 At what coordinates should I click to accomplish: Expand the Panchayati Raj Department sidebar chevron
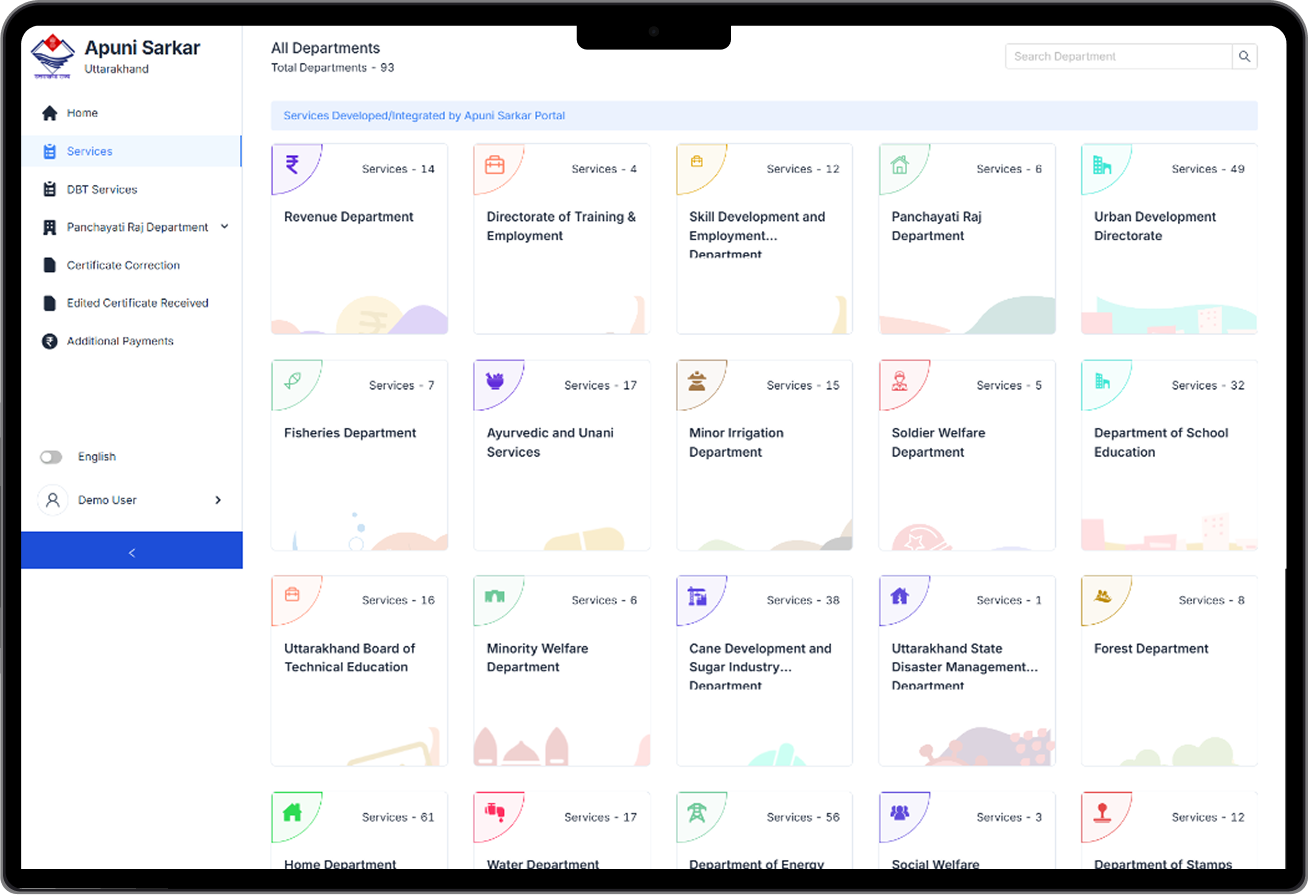(x=224, y=227)
